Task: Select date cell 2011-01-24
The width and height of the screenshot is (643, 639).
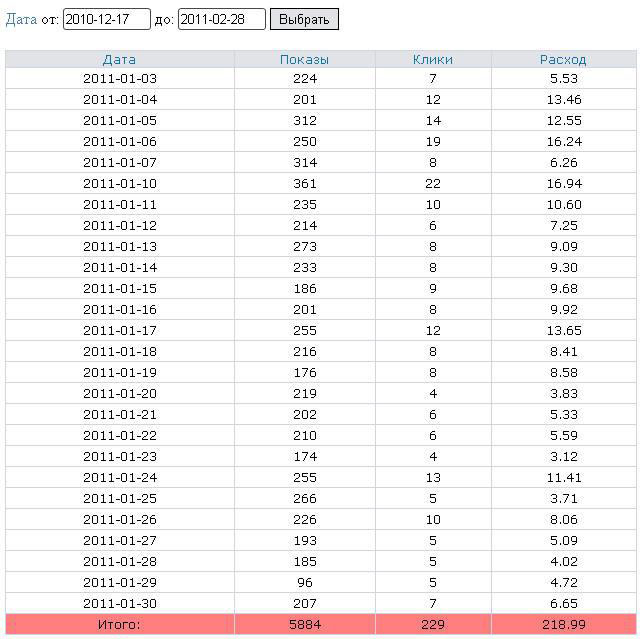Action: 120,478
